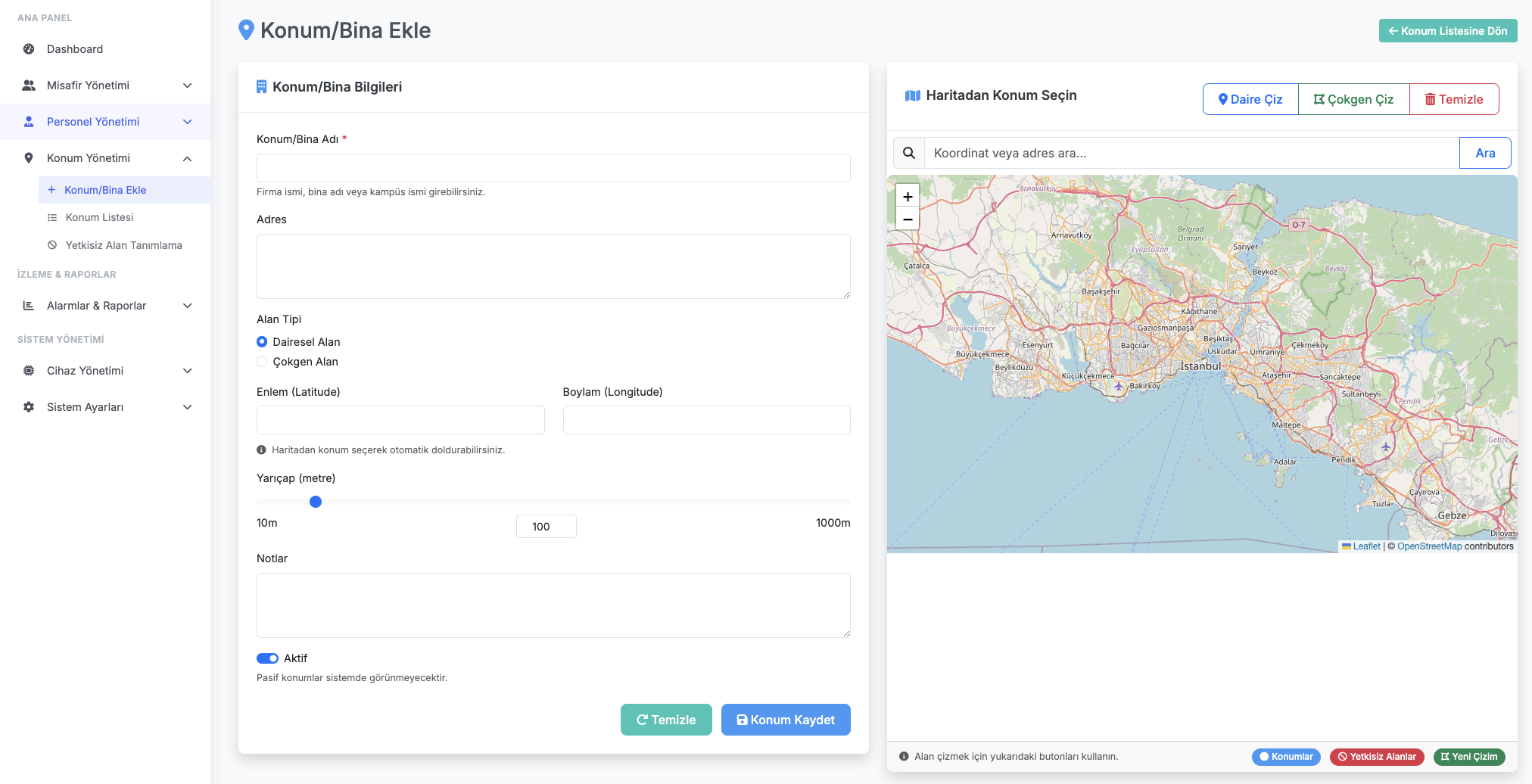Click the info icon near Haritadan konum seçerek
Image resolution: width=1532 pixels, height=784 pixels.
click(x=261, y=450)
